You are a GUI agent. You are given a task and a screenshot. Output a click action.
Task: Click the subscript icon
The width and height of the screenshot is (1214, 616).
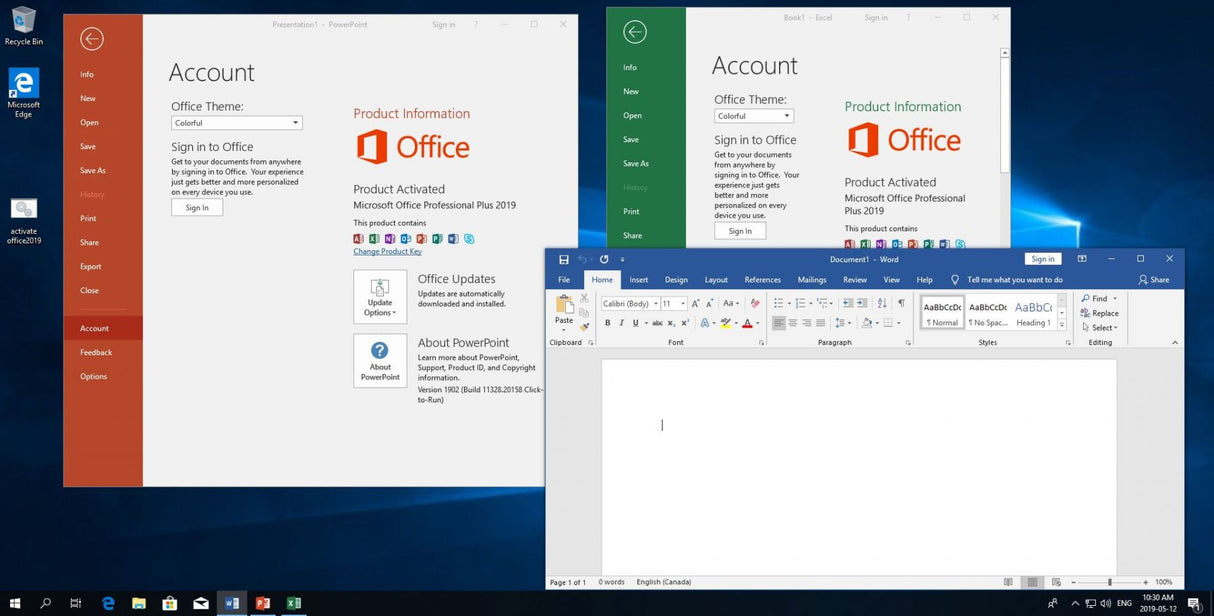click(x=672, y=322)
